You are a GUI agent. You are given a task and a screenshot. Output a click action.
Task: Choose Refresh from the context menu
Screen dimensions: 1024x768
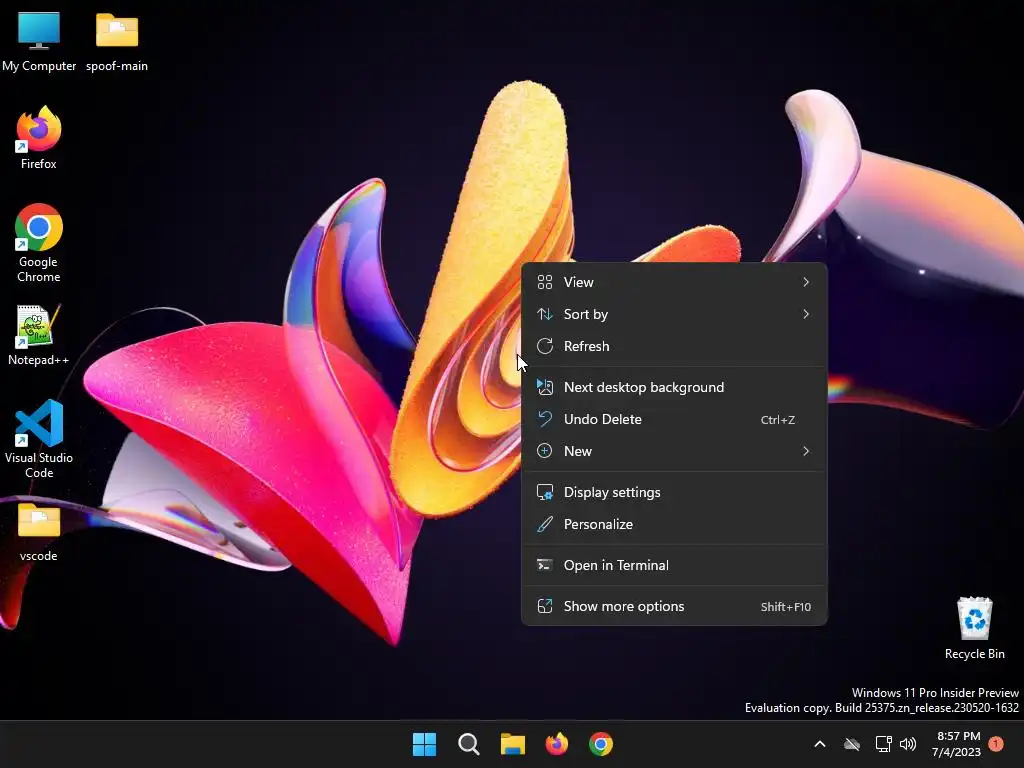[x=675, y=346]
